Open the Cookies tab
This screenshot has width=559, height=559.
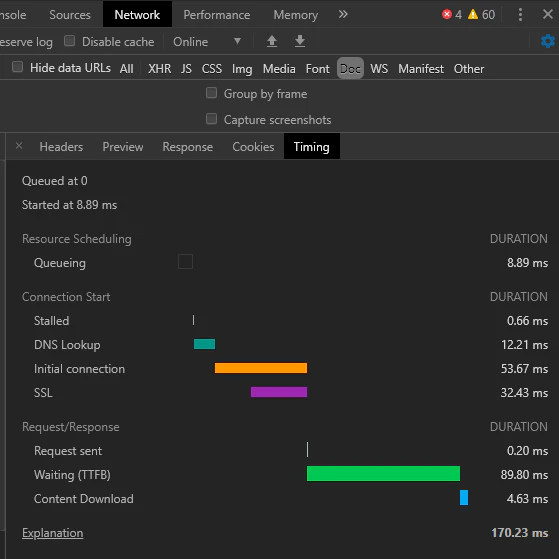(x=253, y=147)
